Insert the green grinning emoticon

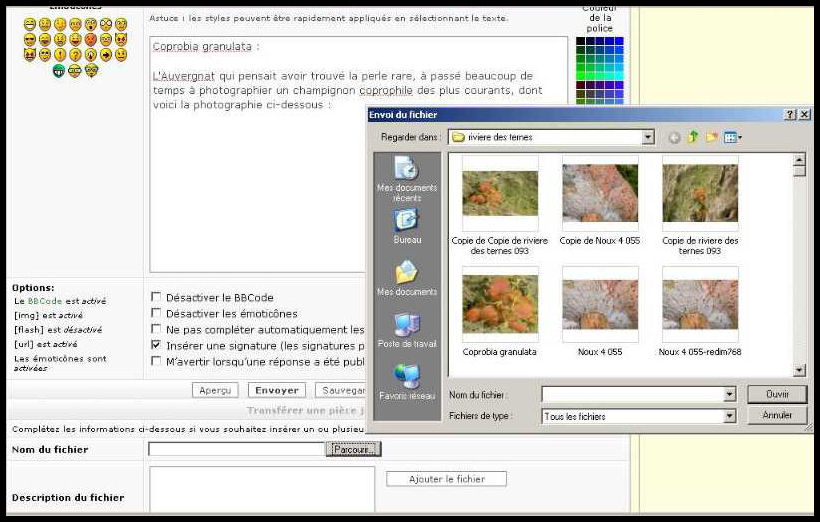click(60, 71)
